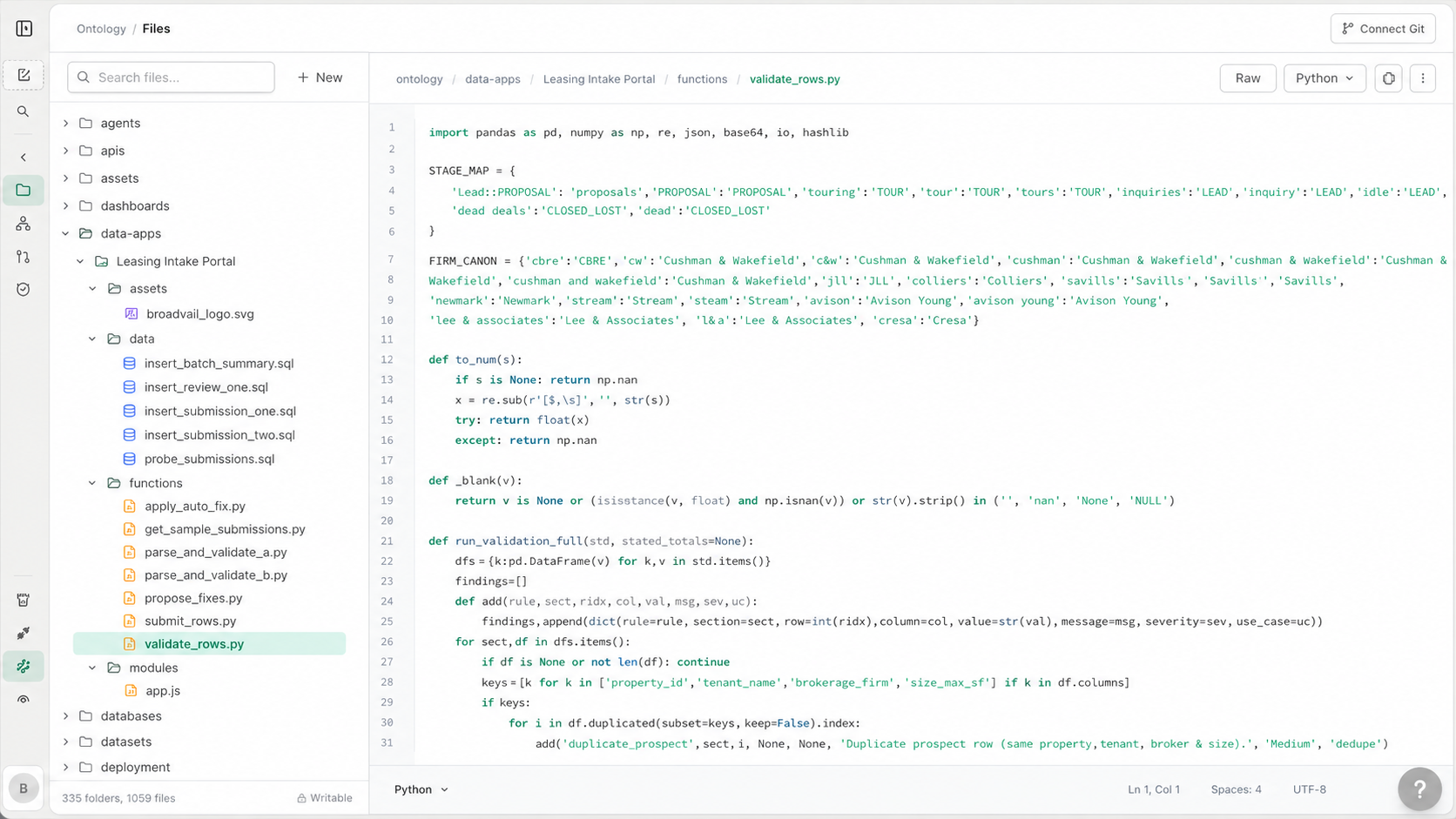
Task: Click the Ontology breadcrumb in header
Action: pyautogui.click(x=101, y=29)
